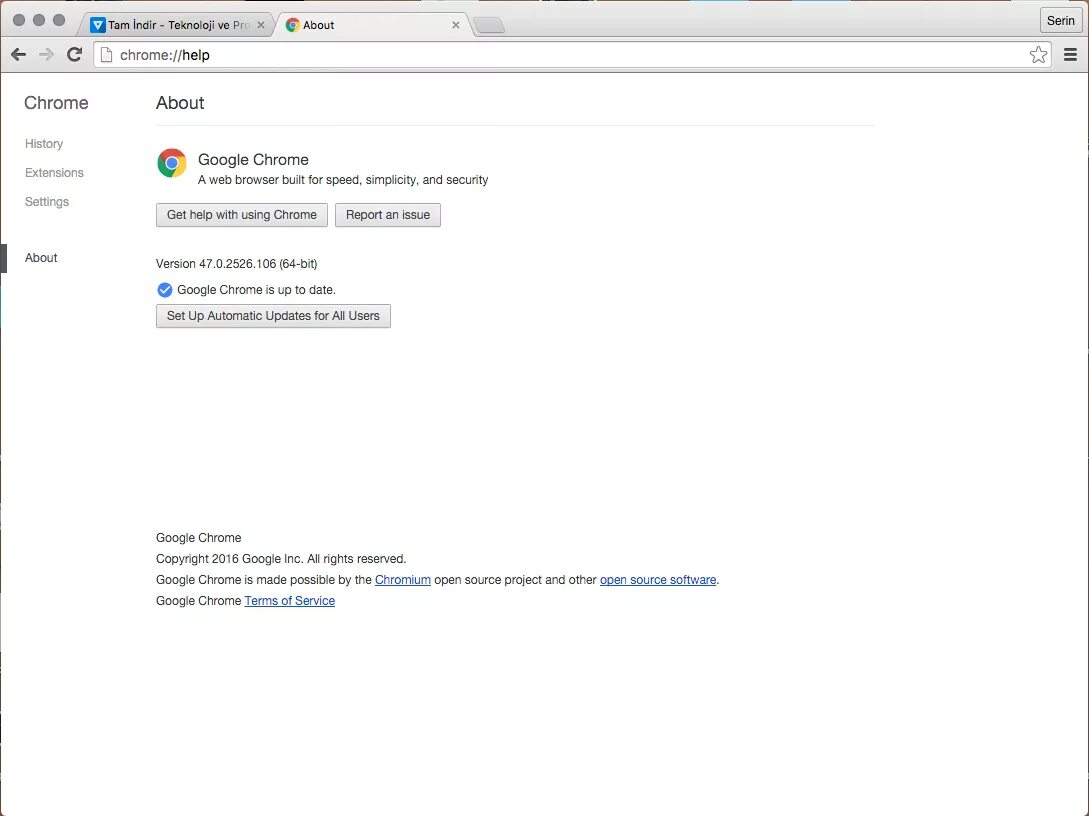The width and height of the screenshot is (1089, 816).
Task: Reload the current page
Action: coord(74,54)
